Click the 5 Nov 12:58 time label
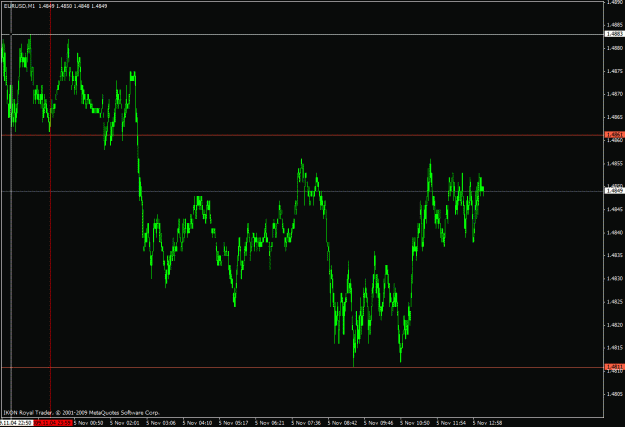Viewport: 625px width, 427px height. click(487, 423)
